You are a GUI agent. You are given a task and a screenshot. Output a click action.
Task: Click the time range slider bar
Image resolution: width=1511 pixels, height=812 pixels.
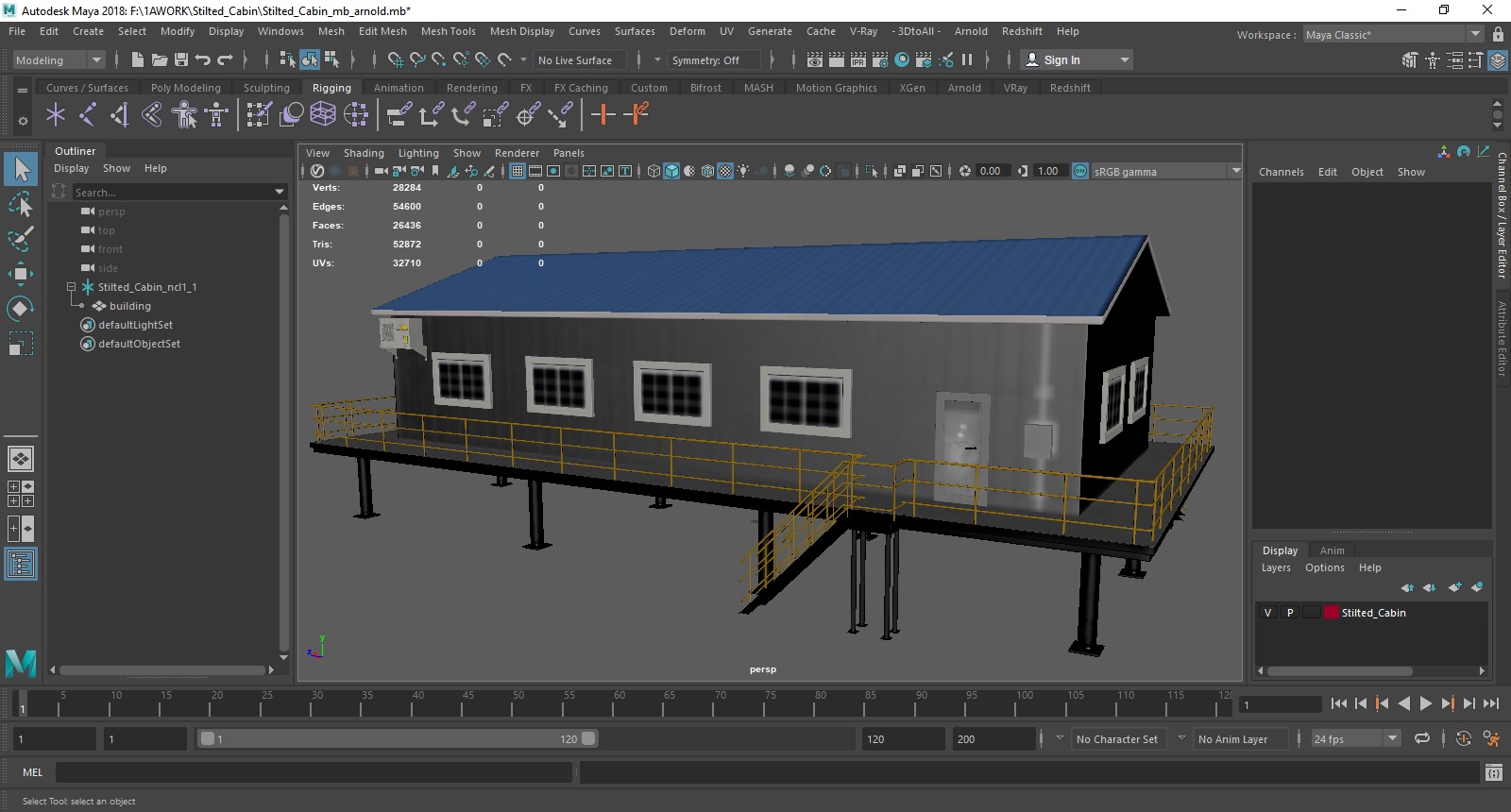(x=398, y=739)
